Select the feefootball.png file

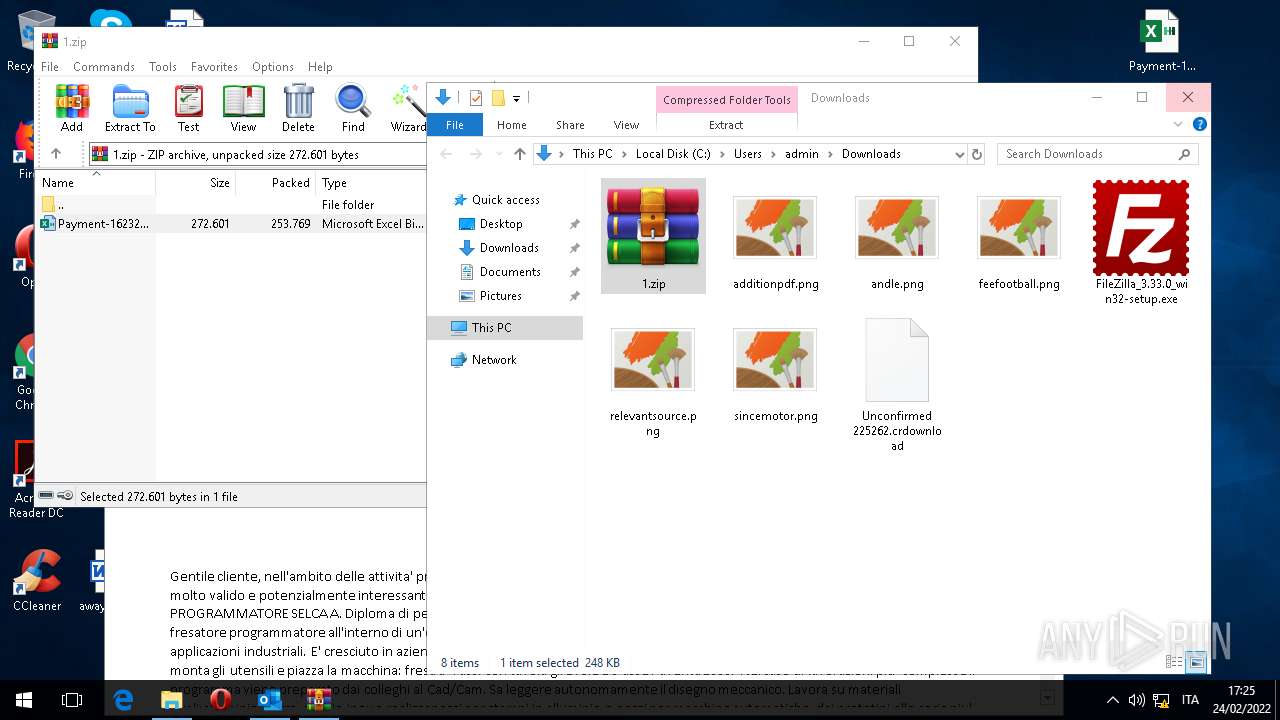click(1019, 236)
